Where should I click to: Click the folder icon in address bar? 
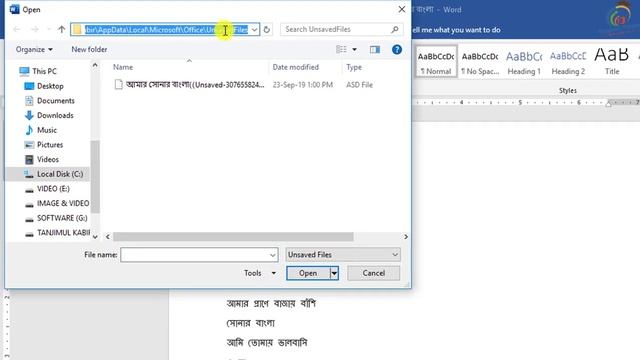[77, 29]
